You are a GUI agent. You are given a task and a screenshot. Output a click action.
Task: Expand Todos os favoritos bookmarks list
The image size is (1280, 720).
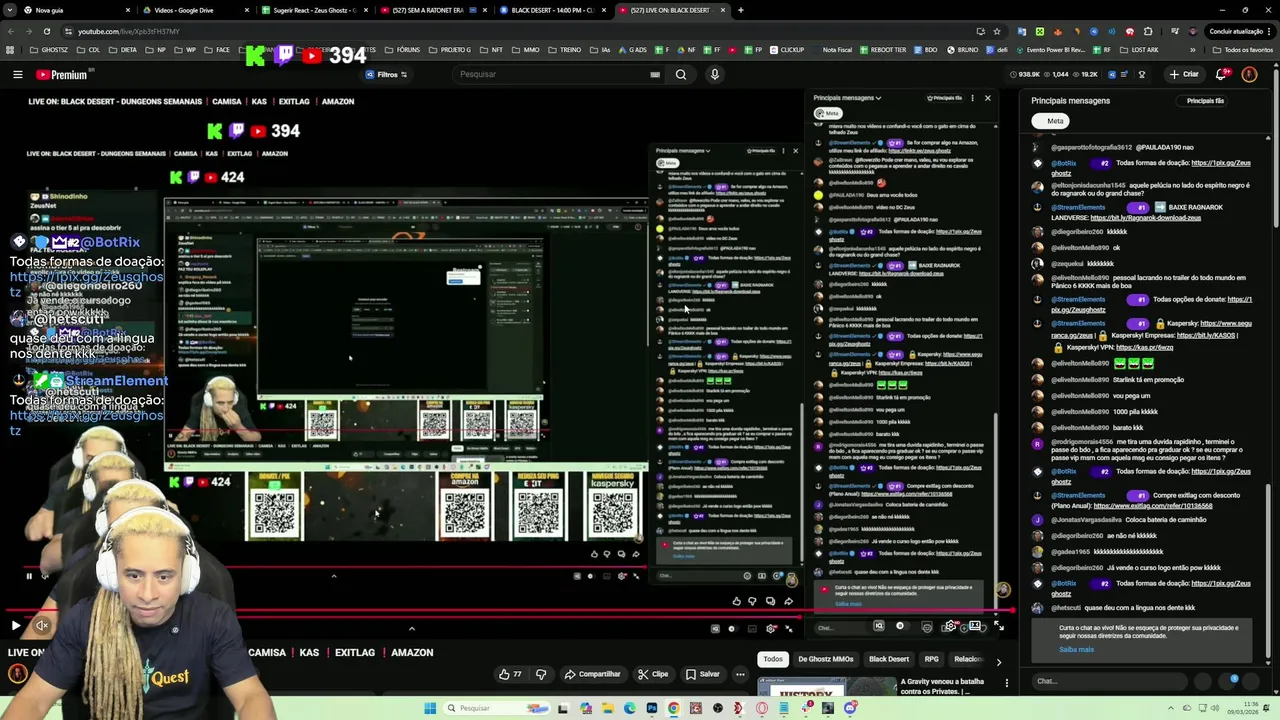[1244, 49]
